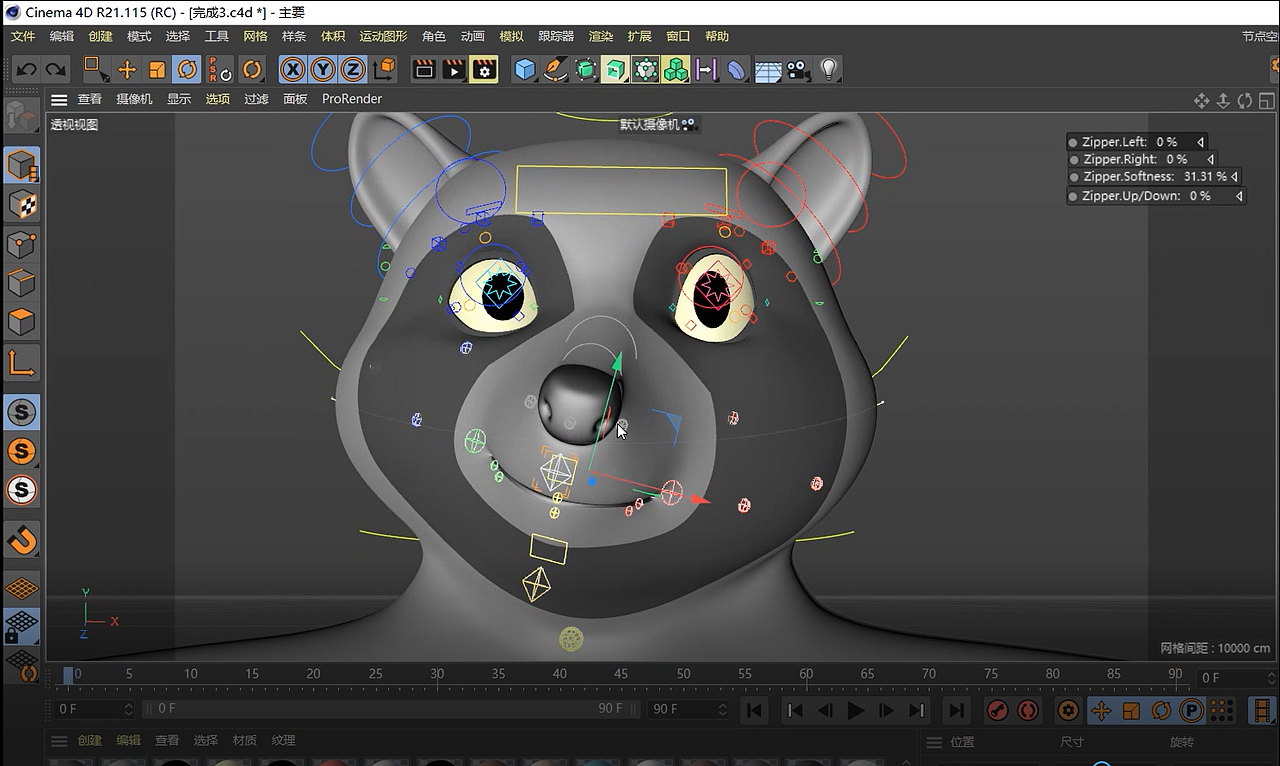This screenshot has height=766, width=1280.
Task: Switch to Polygons mode
Action: 21,322
